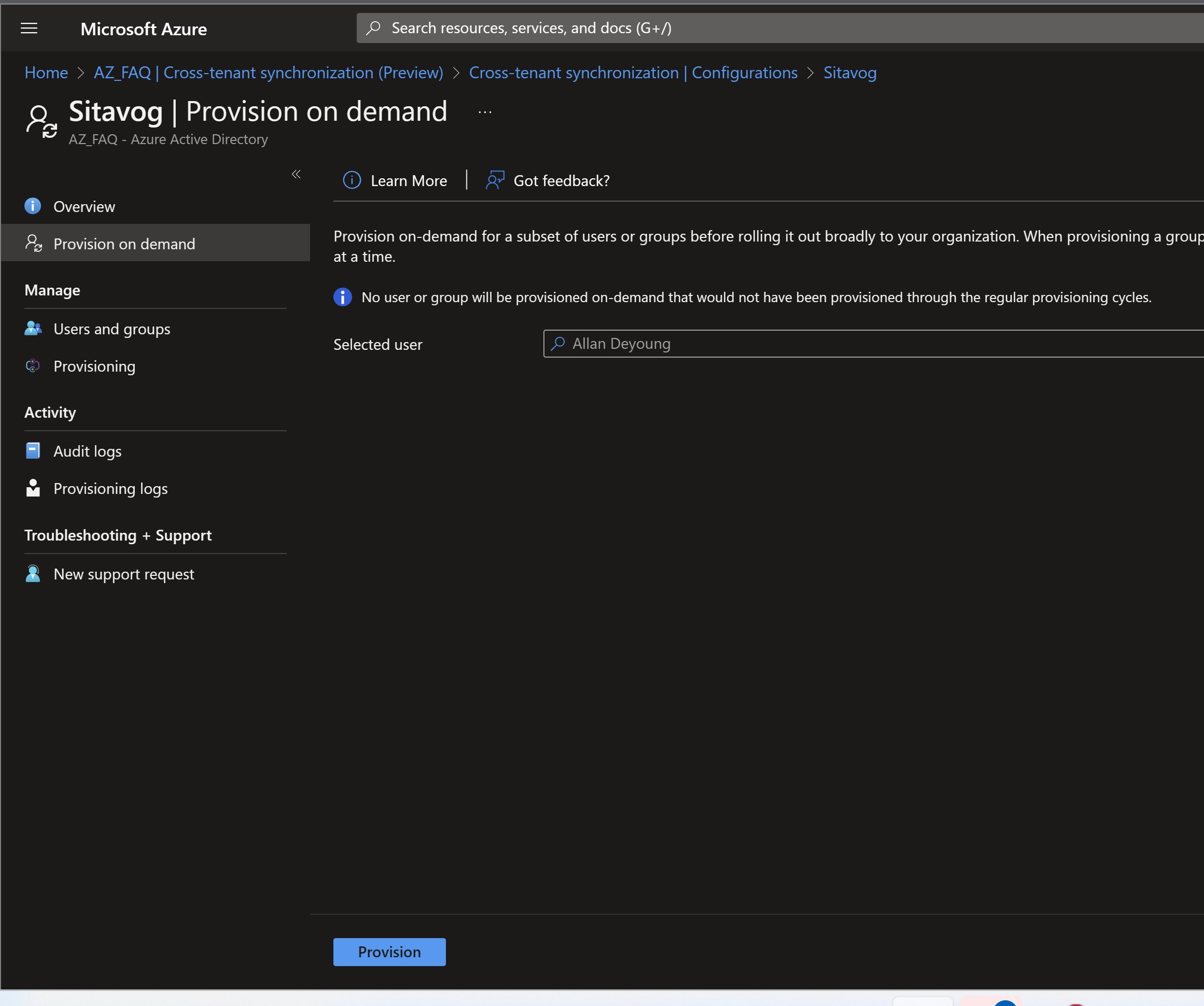Click the Manage section heading

tap(52, 290)
